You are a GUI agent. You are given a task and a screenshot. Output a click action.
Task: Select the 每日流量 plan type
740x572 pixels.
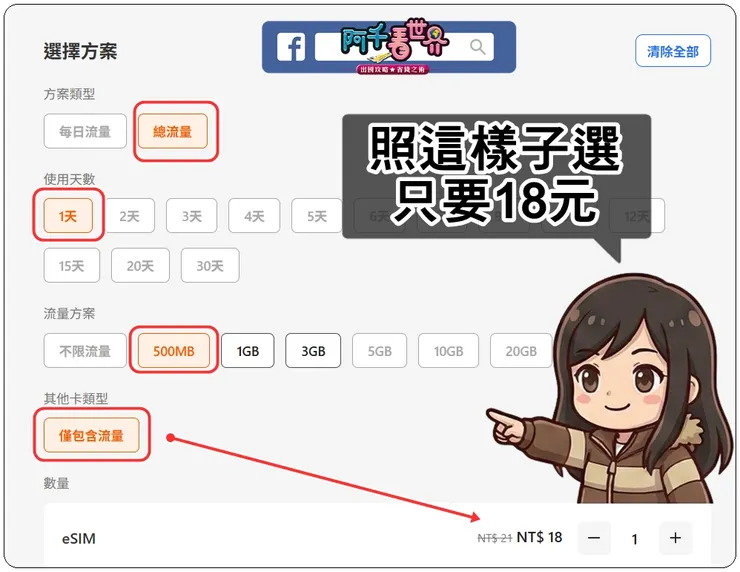[85, 131]
